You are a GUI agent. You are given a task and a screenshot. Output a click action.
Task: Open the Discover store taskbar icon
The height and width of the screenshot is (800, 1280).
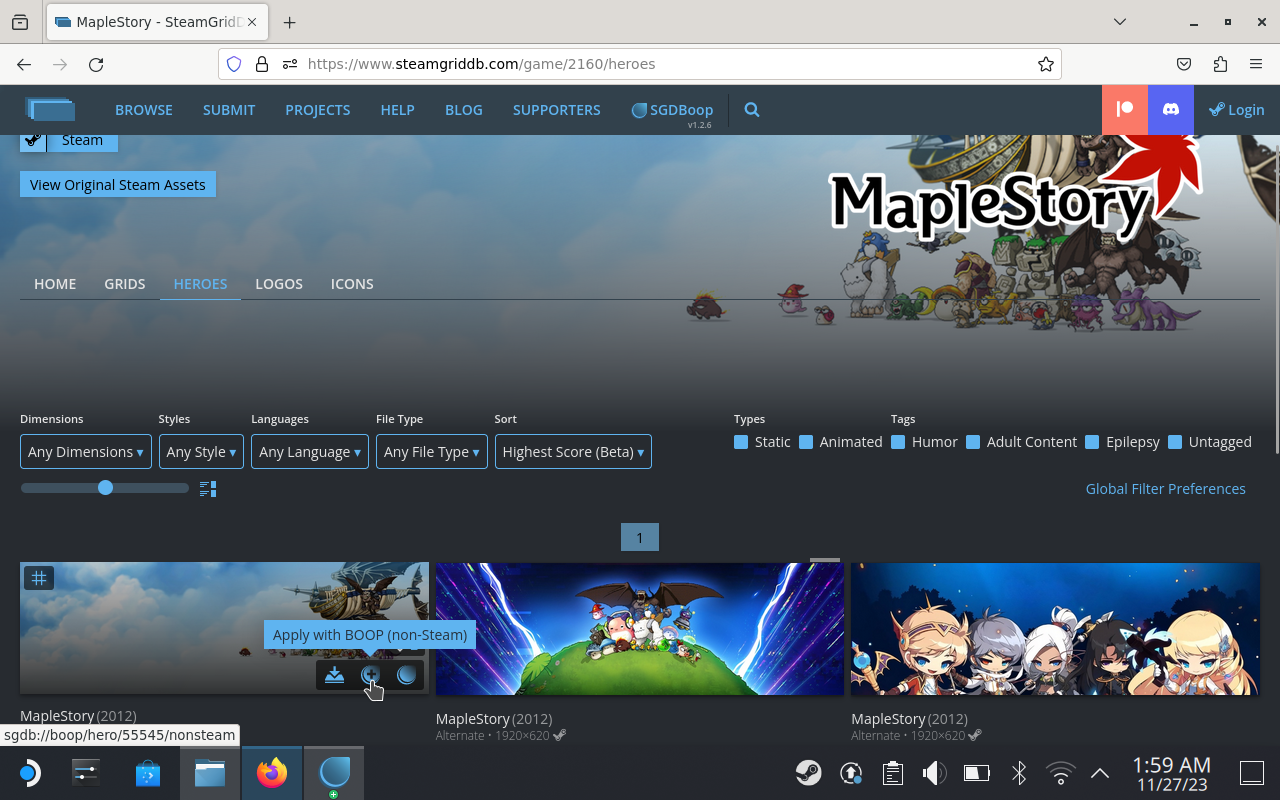tap(148, 773)
